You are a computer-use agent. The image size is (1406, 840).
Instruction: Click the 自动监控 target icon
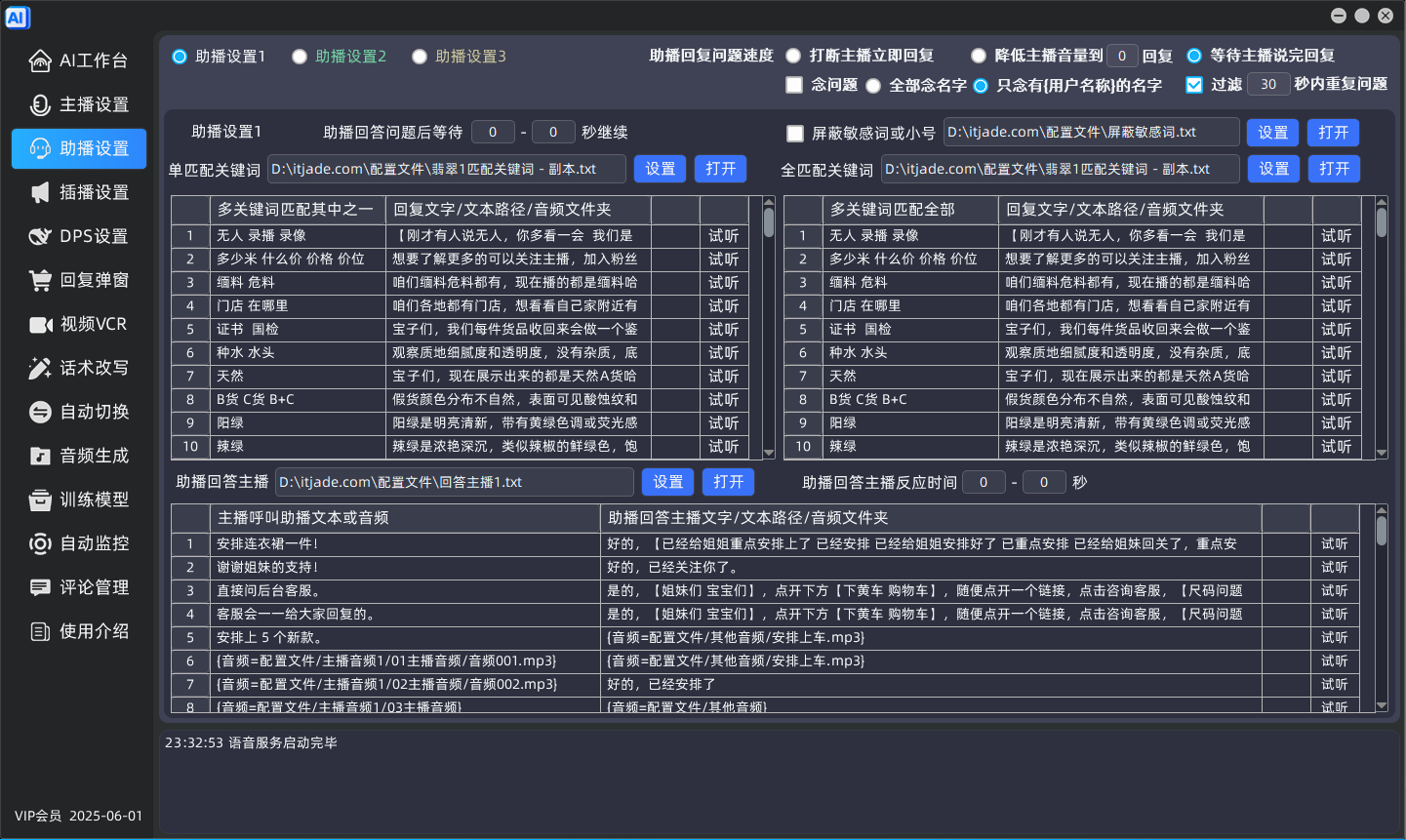click(40, 543)
